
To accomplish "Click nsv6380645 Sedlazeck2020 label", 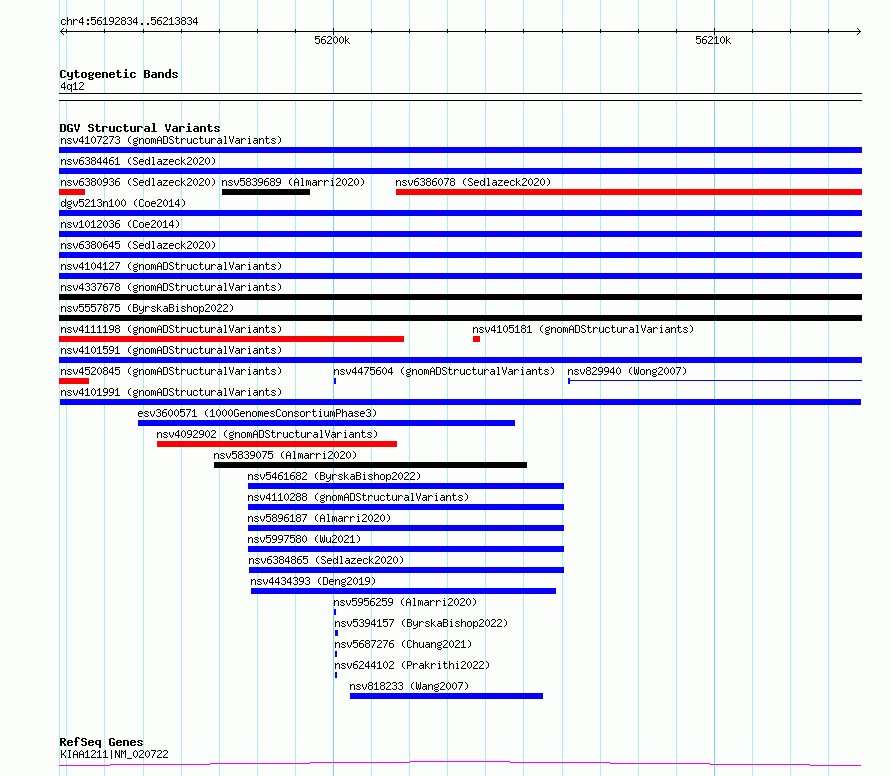I will 138,245.
